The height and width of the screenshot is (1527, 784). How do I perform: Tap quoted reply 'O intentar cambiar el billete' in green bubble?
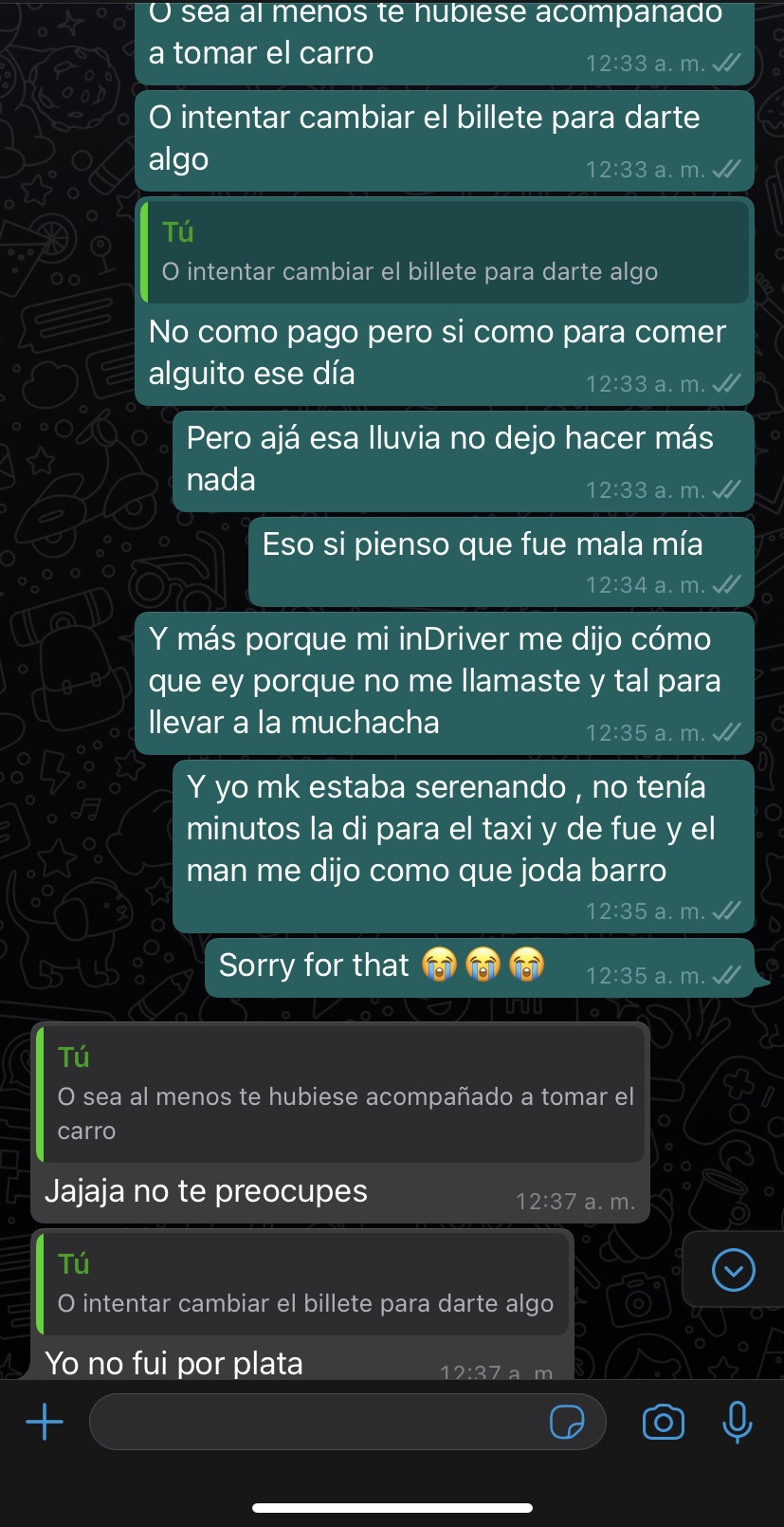click(x=446, y=252)
